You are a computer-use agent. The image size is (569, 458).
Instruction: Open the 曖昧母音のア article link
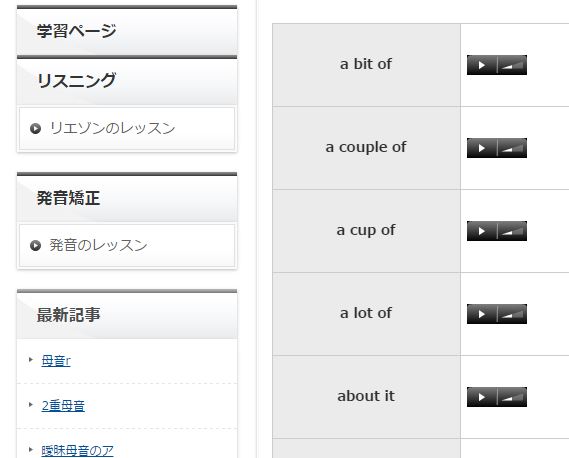(x=77, y=451)
